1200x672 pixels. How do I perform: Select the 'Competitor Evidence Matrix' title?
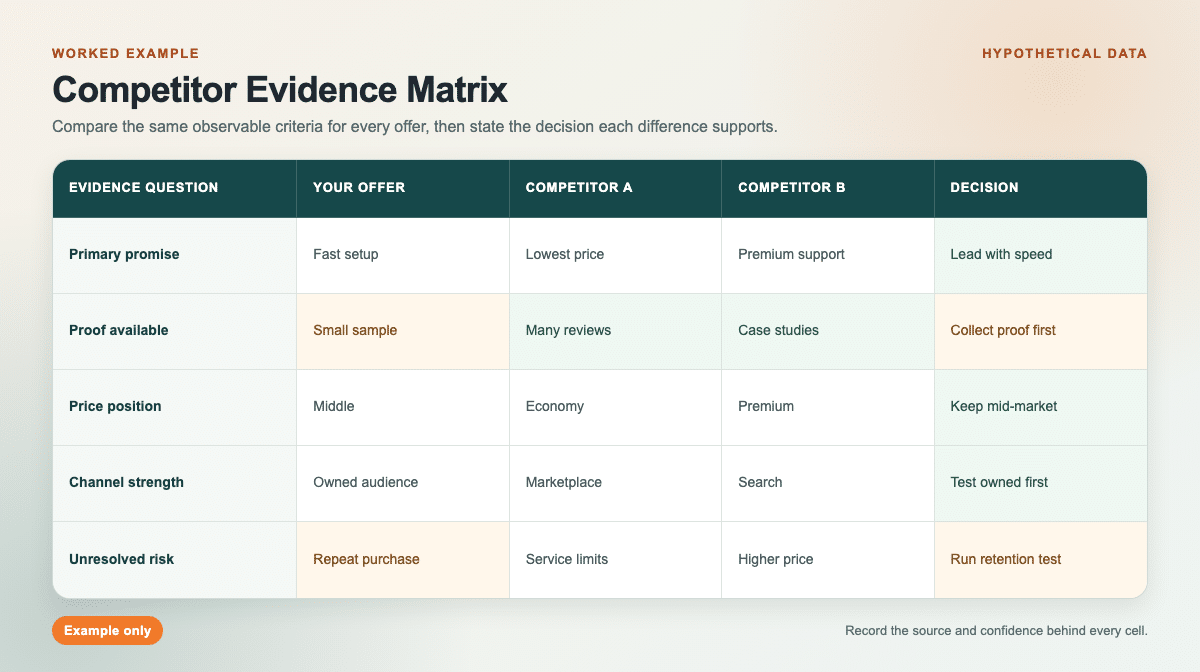tap(280, 90)
